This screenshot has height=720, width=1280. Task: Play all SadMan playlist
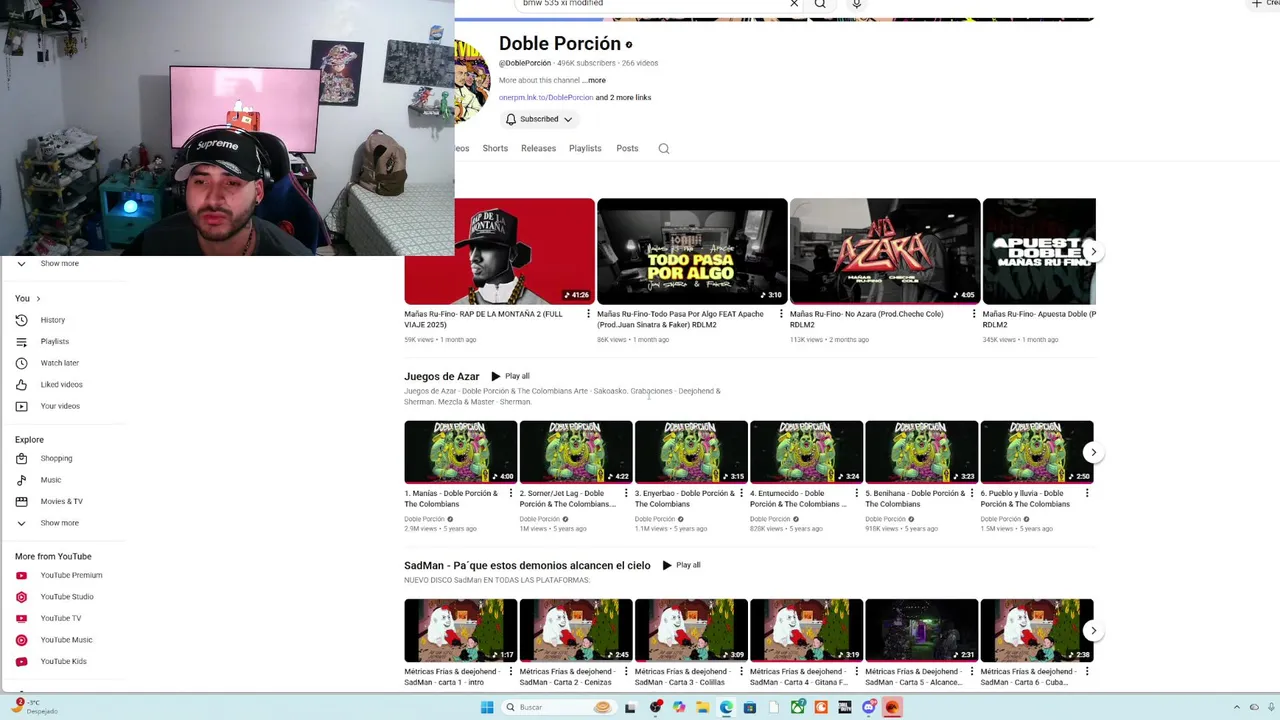click(x=681, y=565)
